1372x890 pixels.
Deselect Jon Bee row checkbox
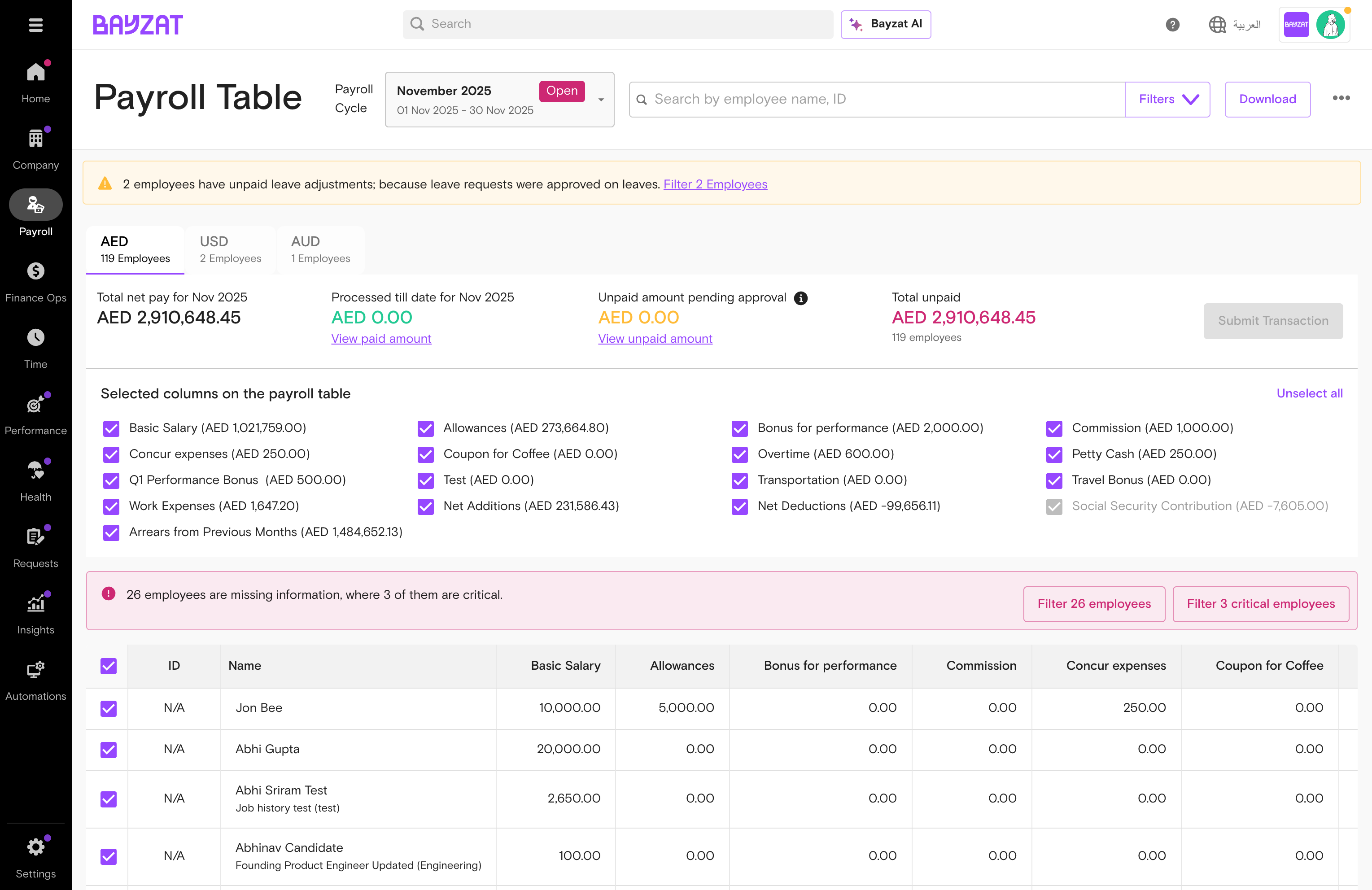(109, 708)
